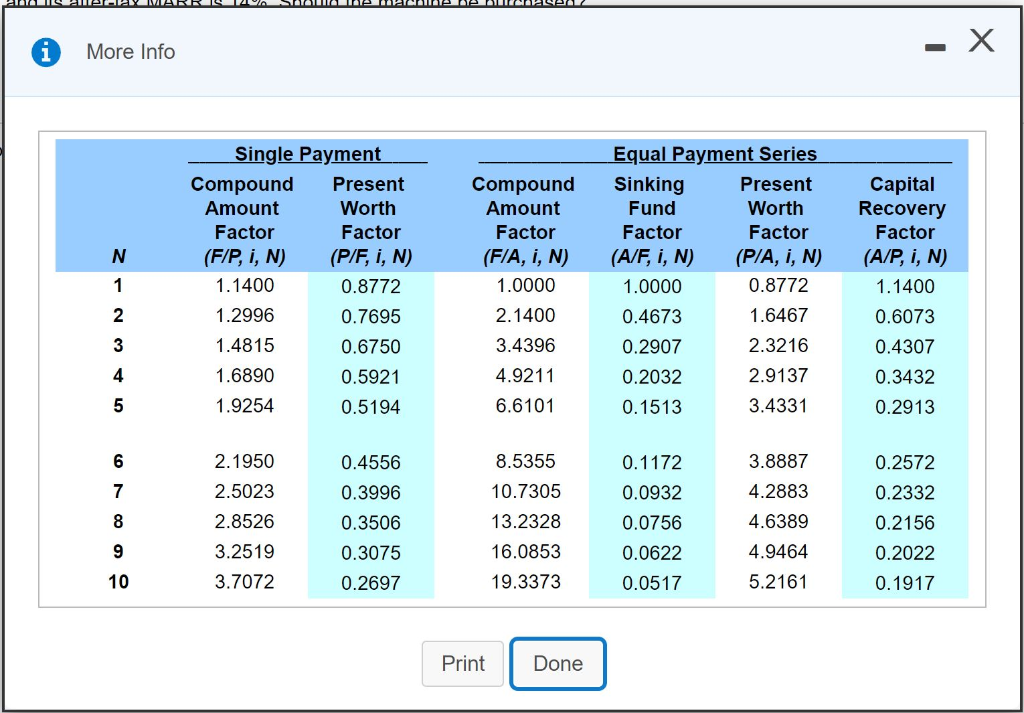Select F/A value 2.1400
This screenshot has width=1024, height=713.
click(526, 315)
